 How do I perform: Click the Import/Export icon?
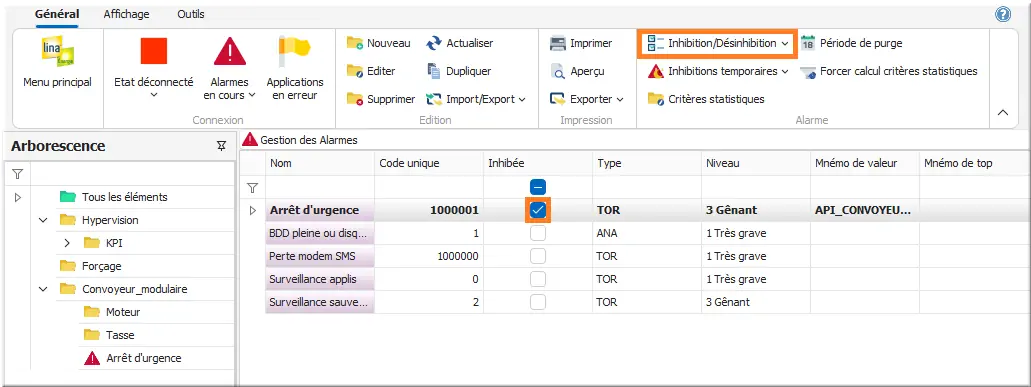434,99
